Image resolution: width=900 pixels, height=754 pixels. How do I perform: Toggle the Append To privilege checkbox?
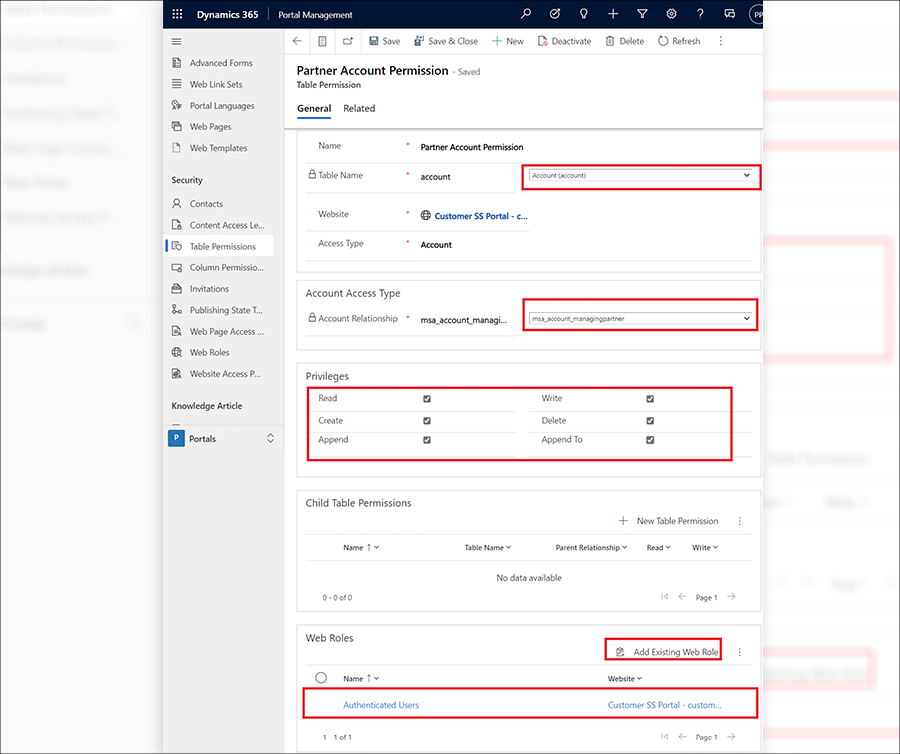coord(650,440)
